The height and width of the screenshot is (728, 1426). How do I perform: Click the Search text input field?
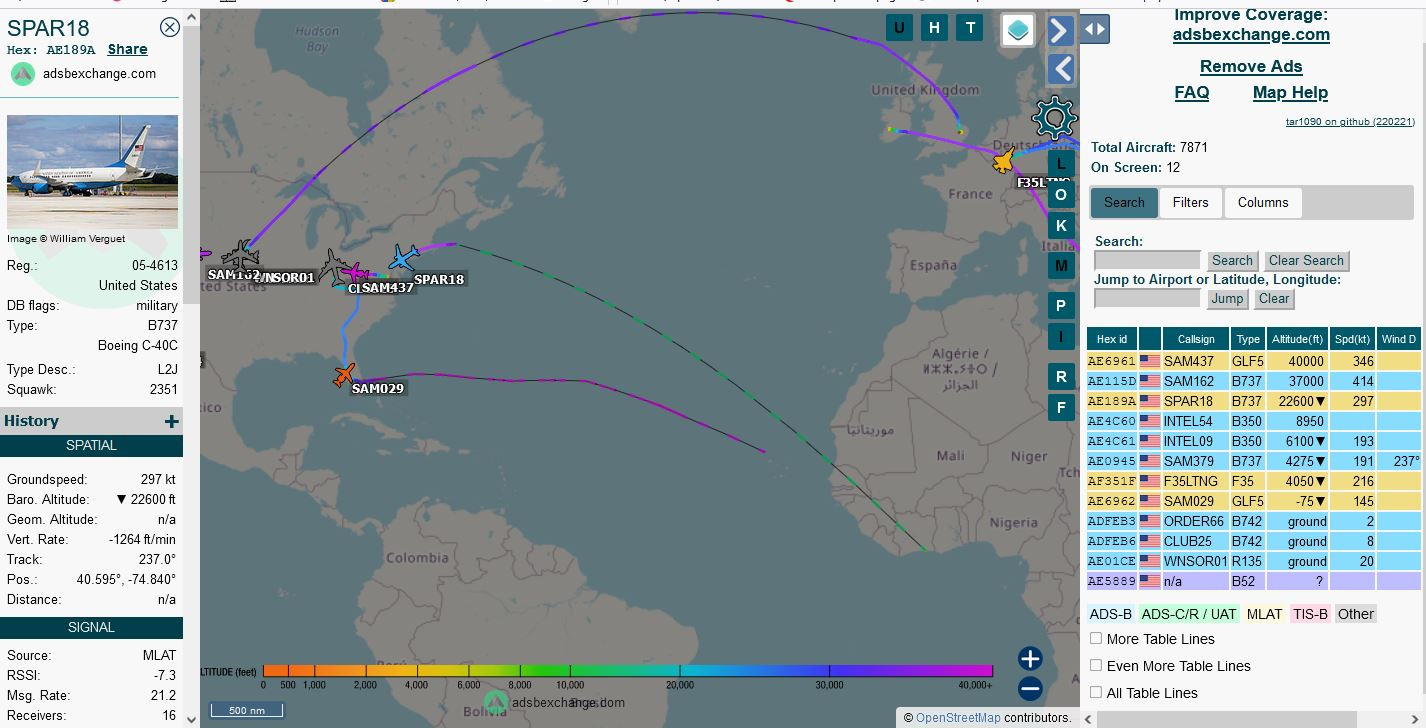click(x=1147, y=260)
